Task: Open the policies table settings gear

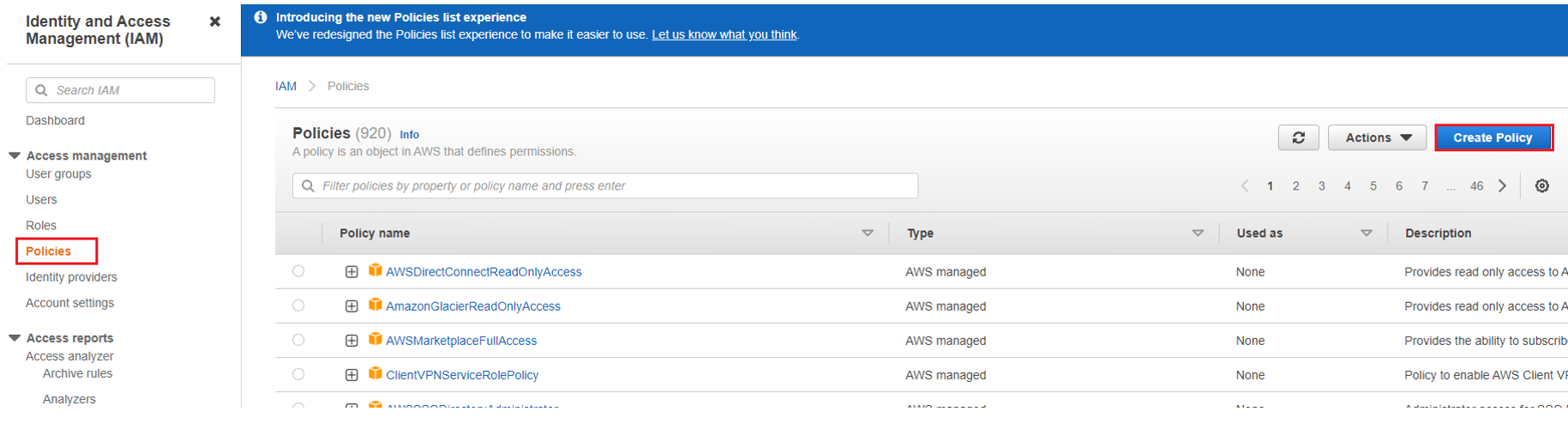Action: 1542,186
